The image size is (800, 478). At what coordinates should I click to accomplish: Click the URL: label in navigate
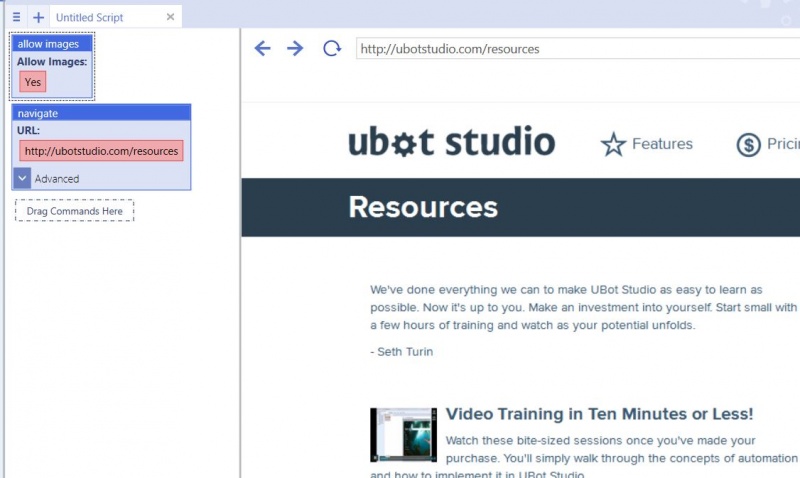point(28,130)
